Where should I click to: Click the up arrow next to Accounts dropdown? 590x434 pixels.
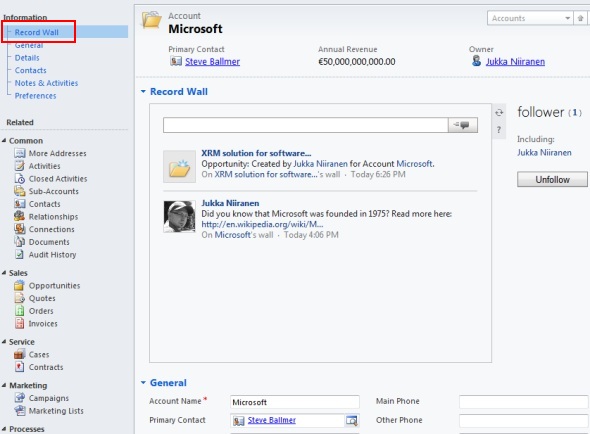click(x=581, y=18)
